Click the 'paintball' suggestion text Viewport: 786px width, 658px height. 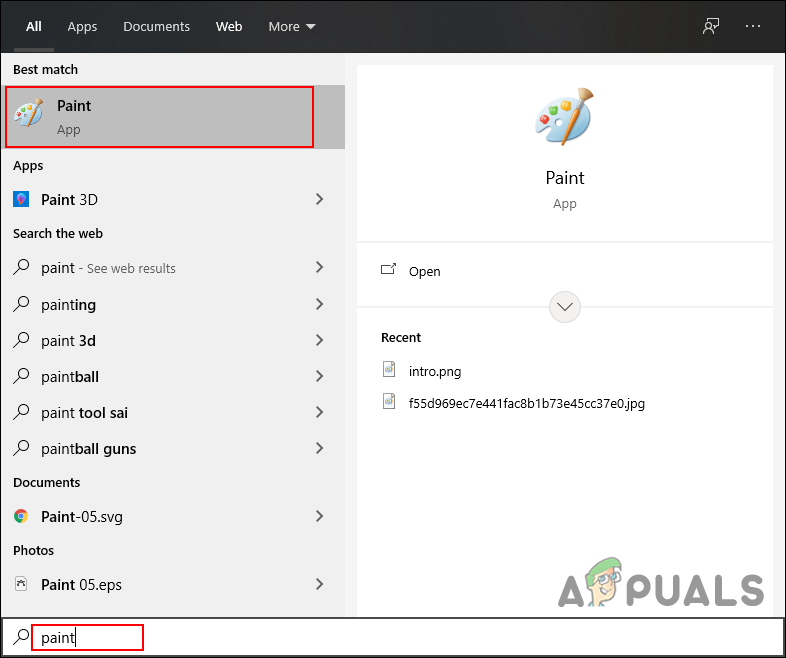(x=70, y=377)
